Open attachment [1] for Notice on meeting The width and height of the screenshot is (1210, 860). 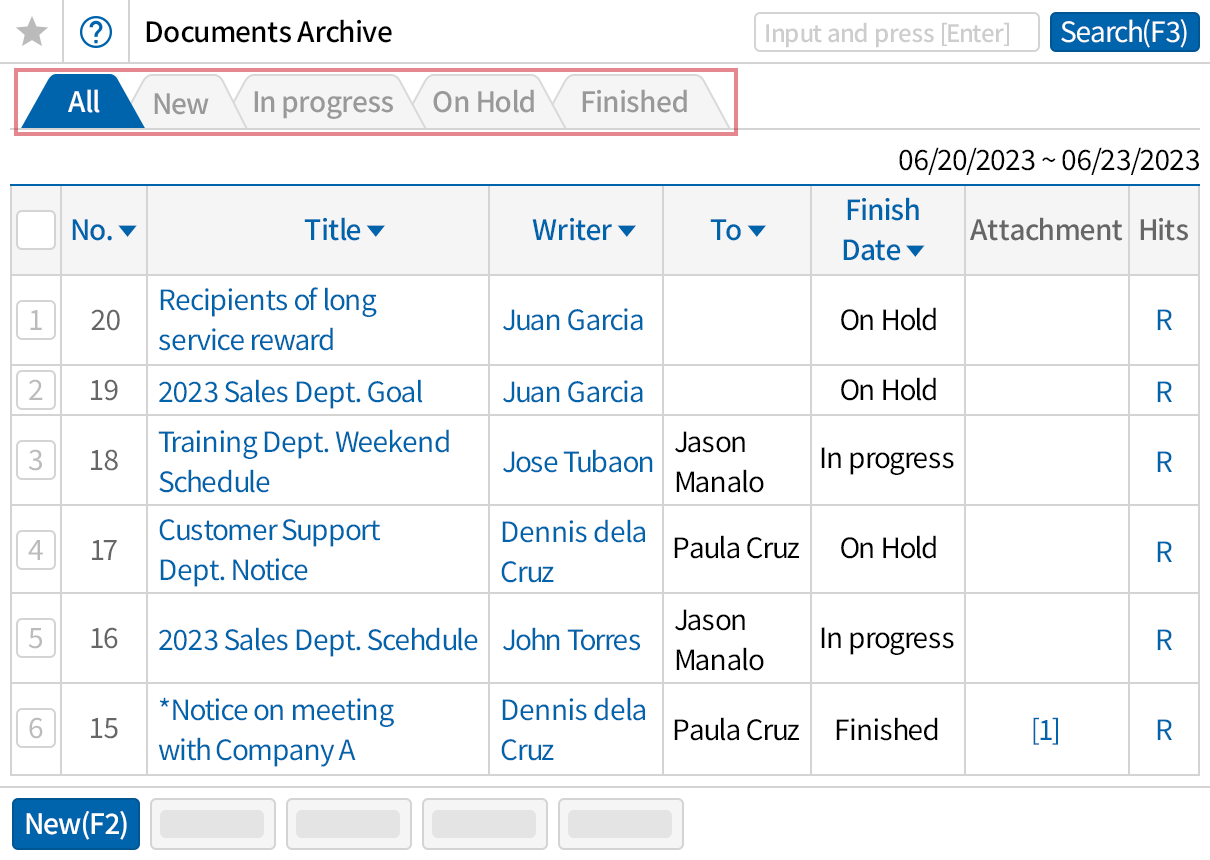1046,730
